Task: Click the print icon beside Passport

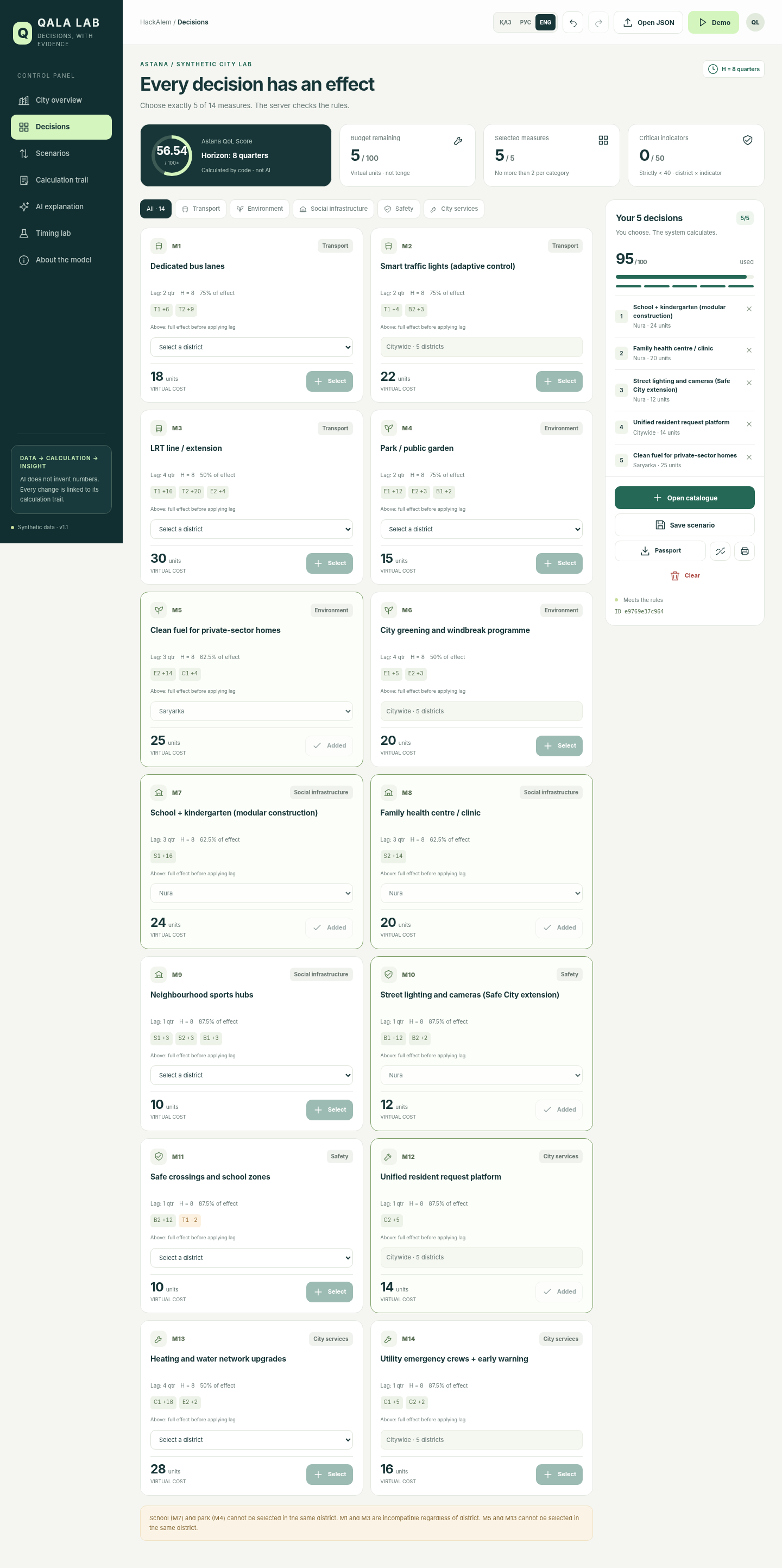Action: [745, 551]
